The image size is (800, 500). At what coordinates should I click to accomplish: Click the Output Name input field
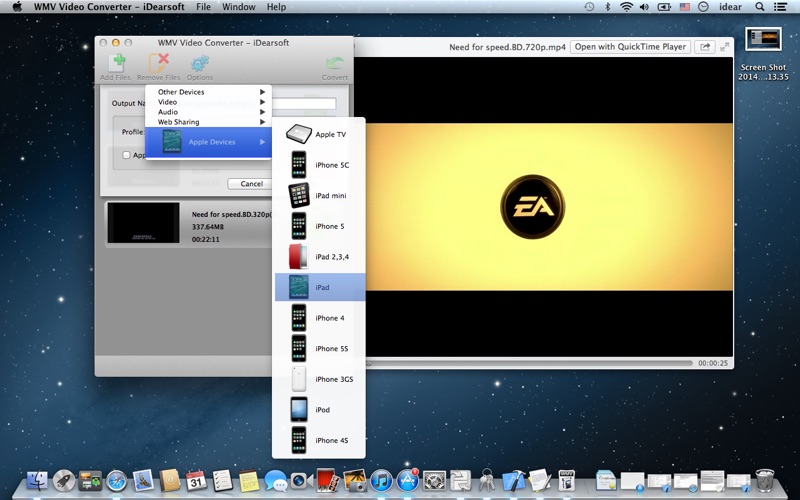coord(304,103)
